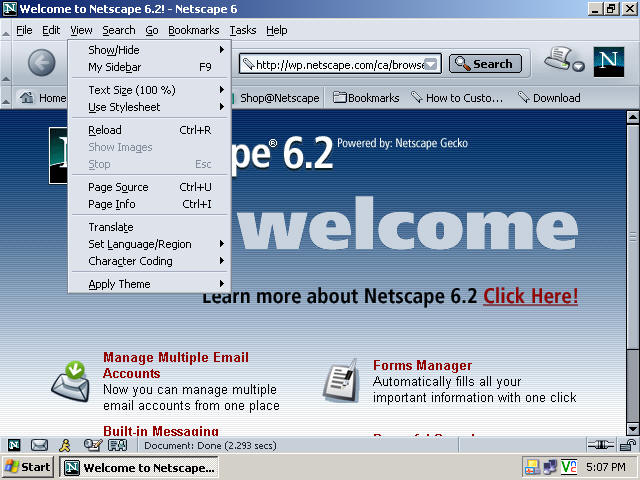Click the bookmark icon in the URL bar

coord(248,64)
